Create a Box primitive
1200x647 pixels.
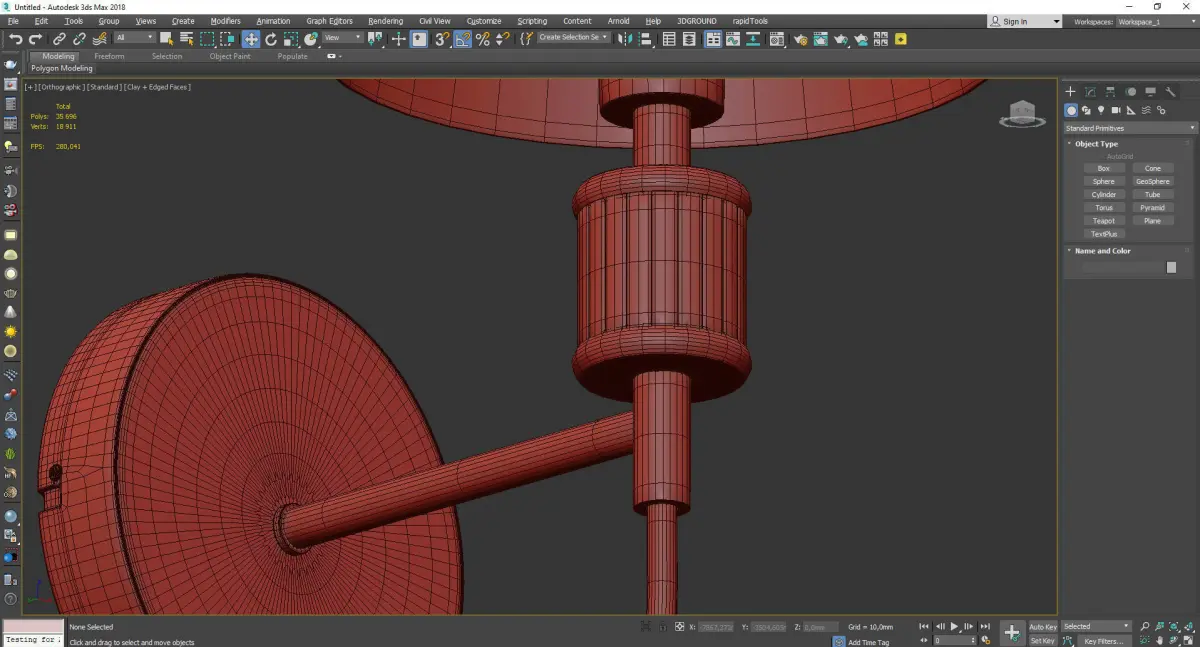(1103, 168)
